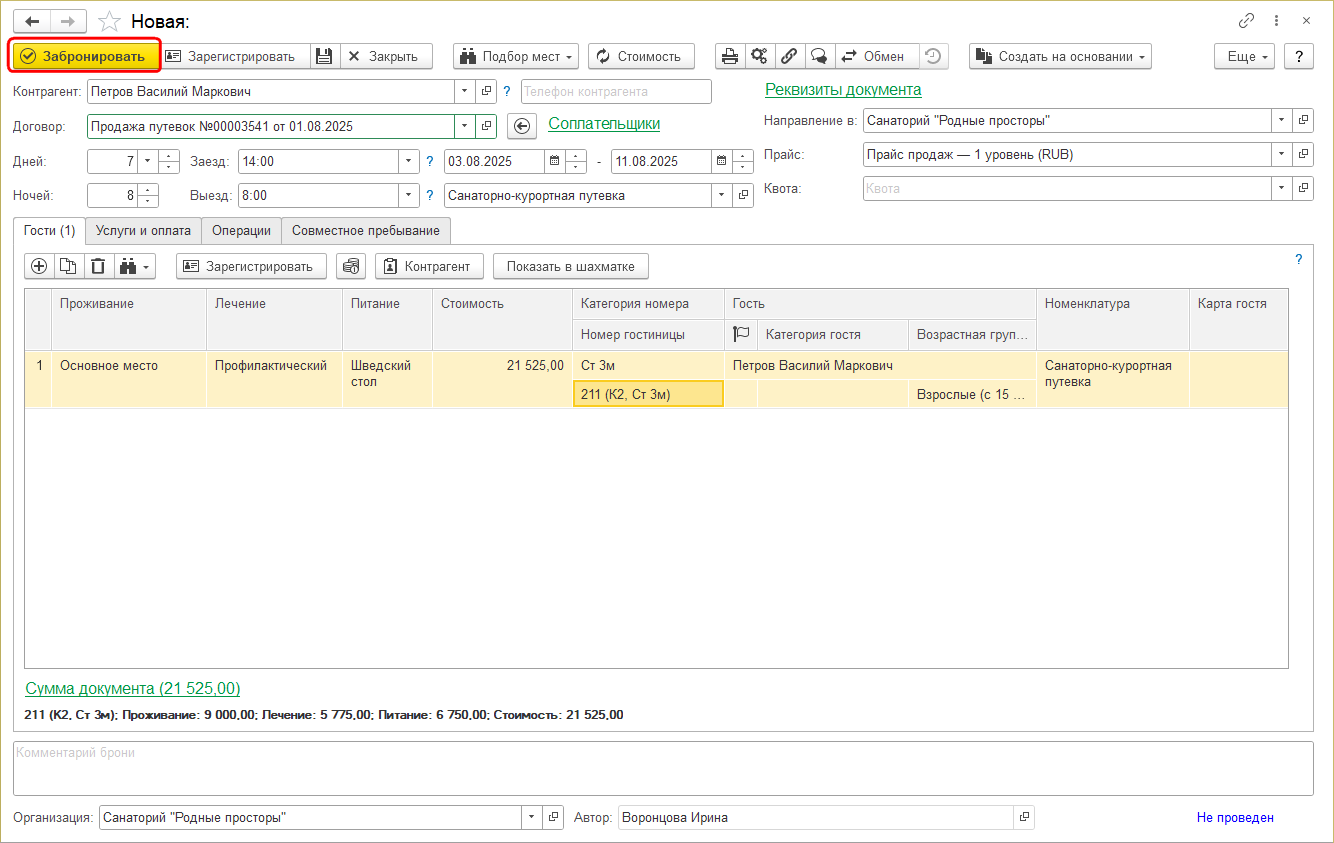Expand the Создать на основании menu

(x=1060, y=57)
